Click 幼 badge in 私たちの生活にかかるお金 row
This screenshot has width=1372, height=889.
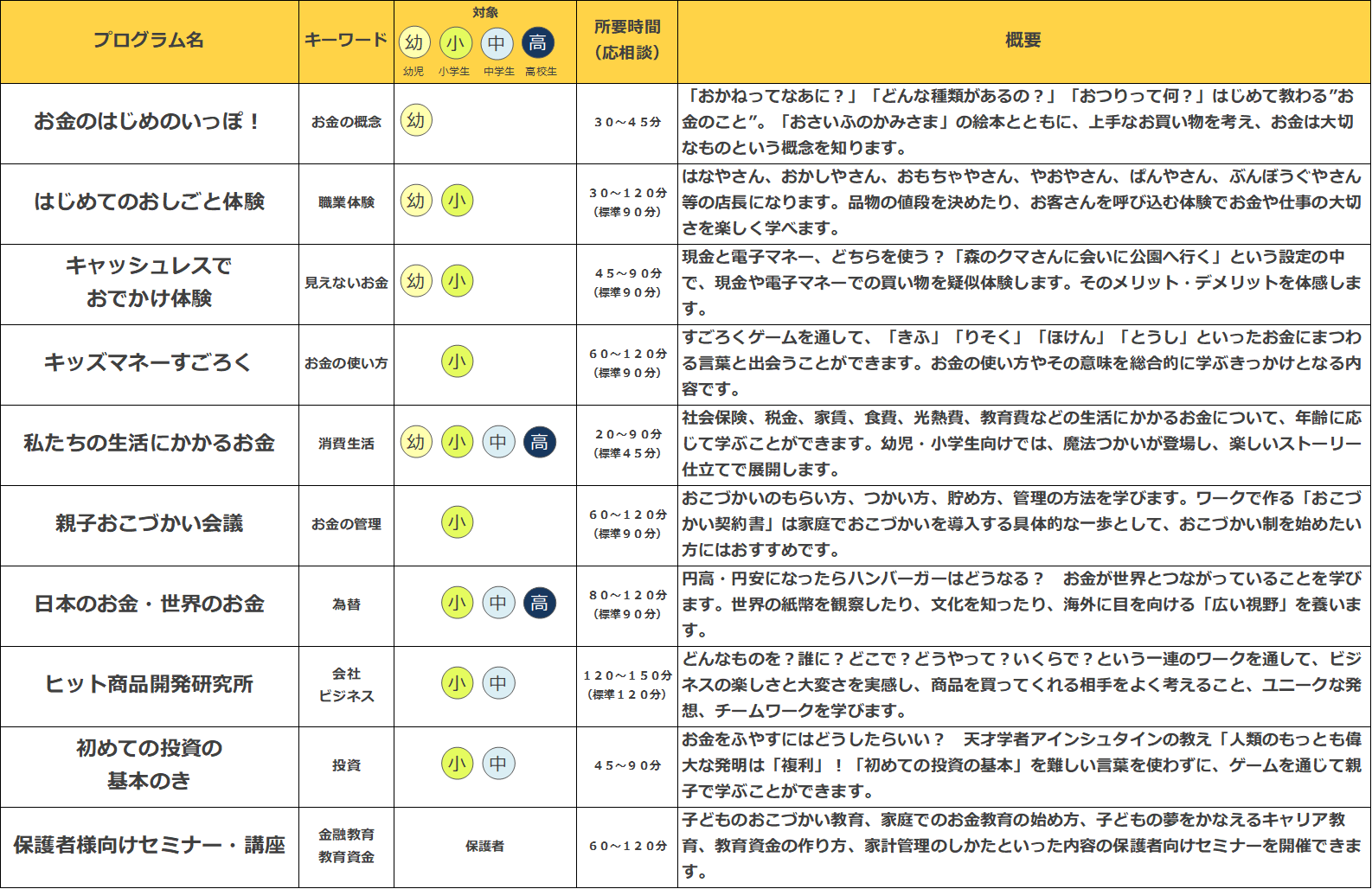416,442
